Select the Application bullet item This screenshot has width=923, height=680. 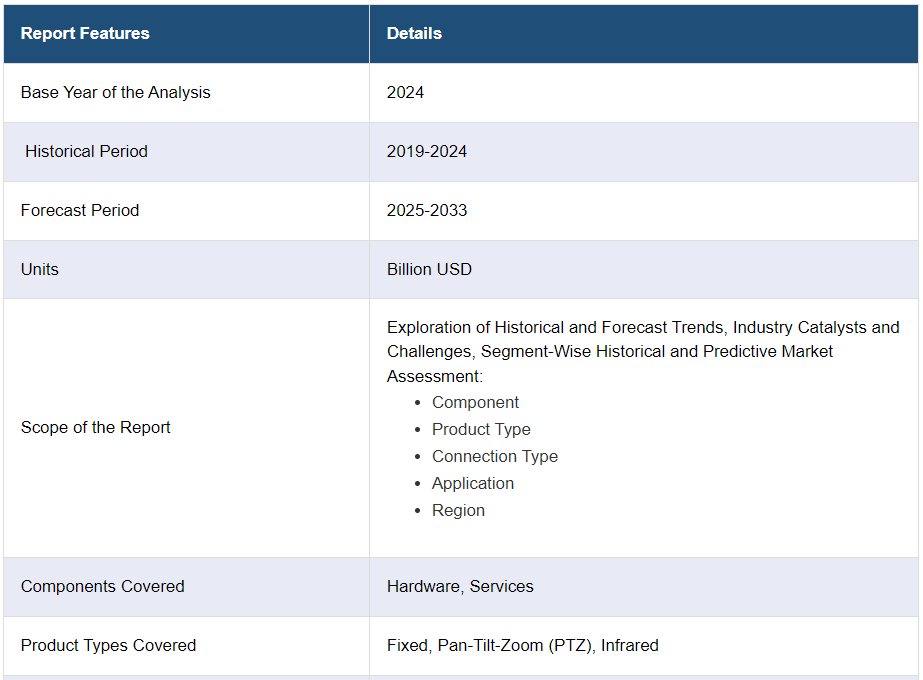pyautogui.click(x=472, y=483)
